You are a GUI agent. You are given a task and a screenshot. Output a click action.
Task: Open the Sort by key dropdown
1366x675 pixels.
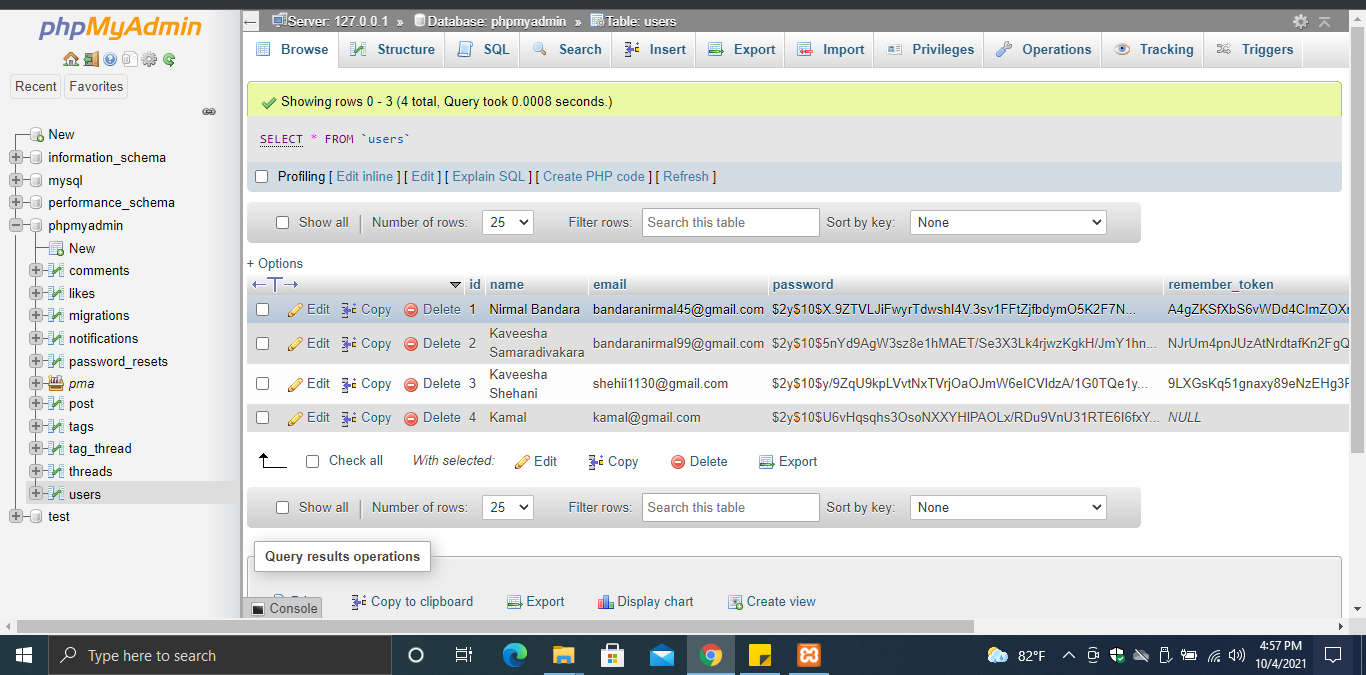coord(1007,222)
